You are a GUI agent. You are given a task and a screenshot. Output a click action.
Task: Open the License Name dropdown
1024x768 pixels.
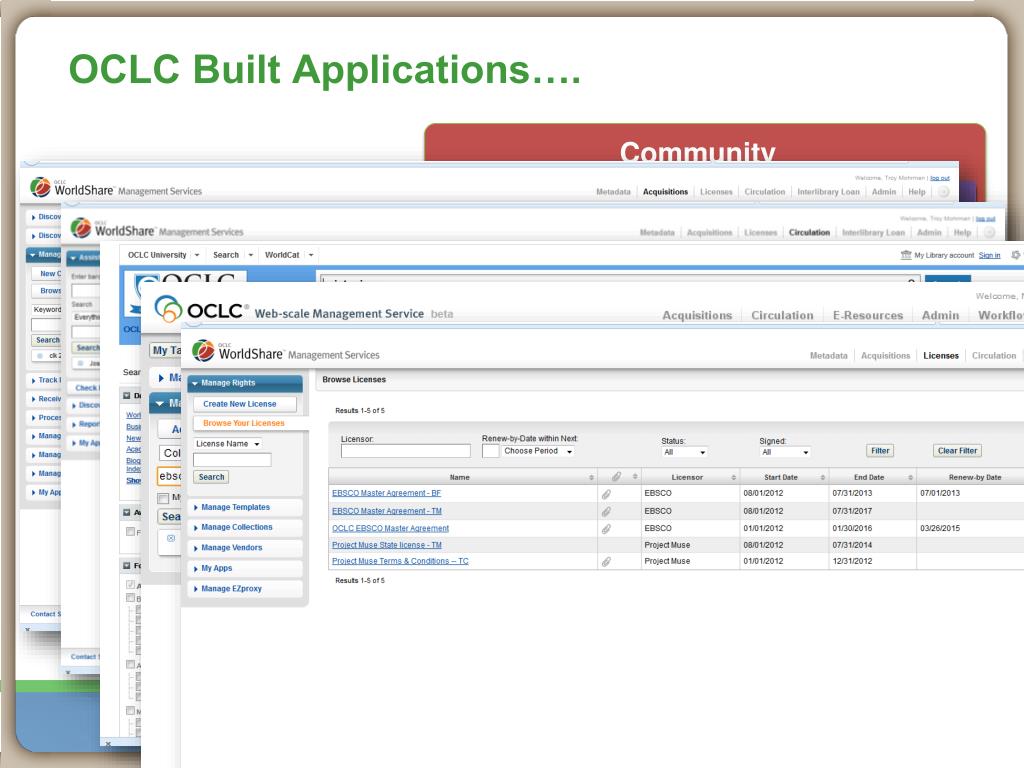click(228, 443)
